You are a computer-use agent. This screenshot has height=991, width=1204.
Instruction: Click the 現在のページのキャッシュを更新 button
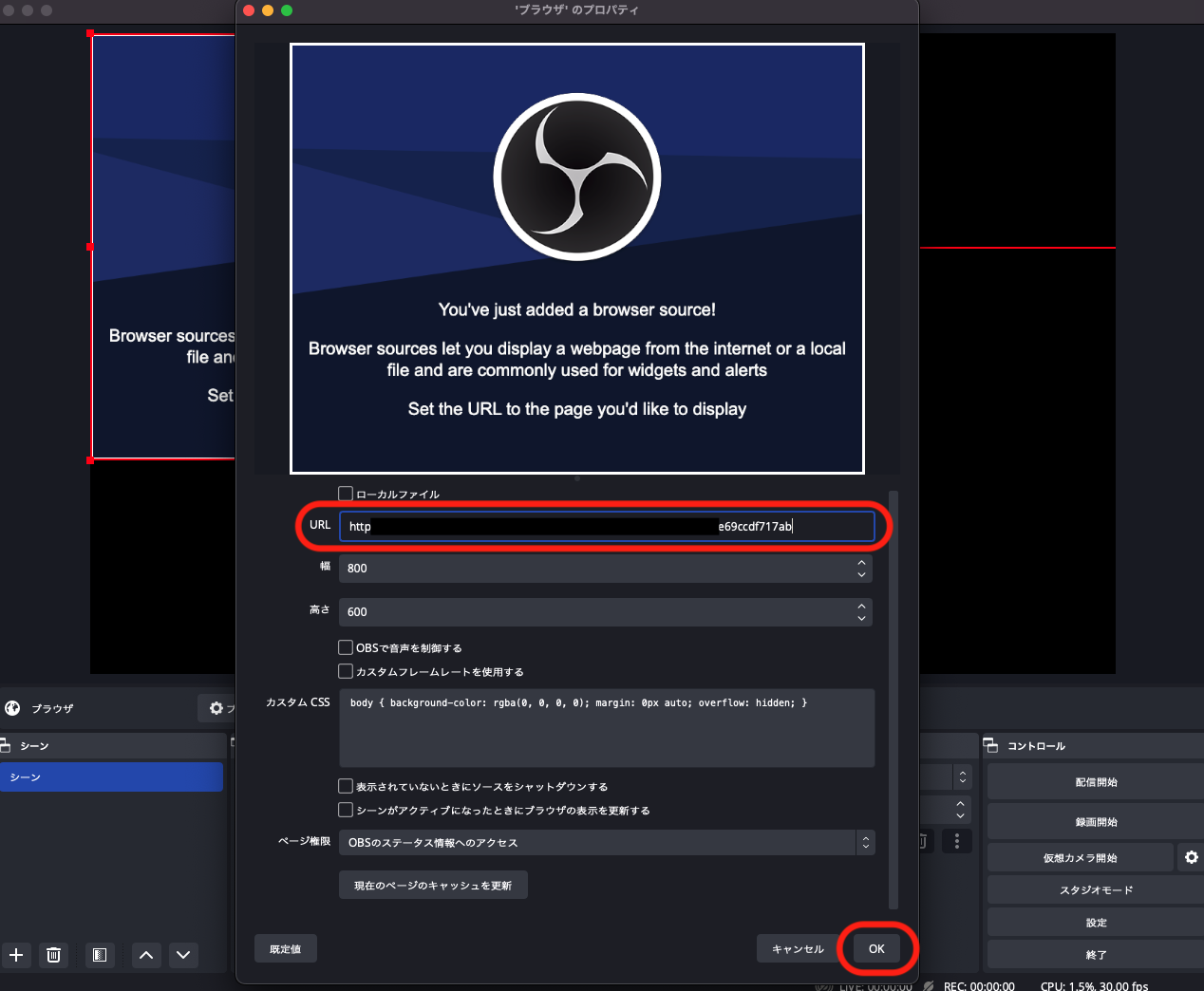coord(433,885)
